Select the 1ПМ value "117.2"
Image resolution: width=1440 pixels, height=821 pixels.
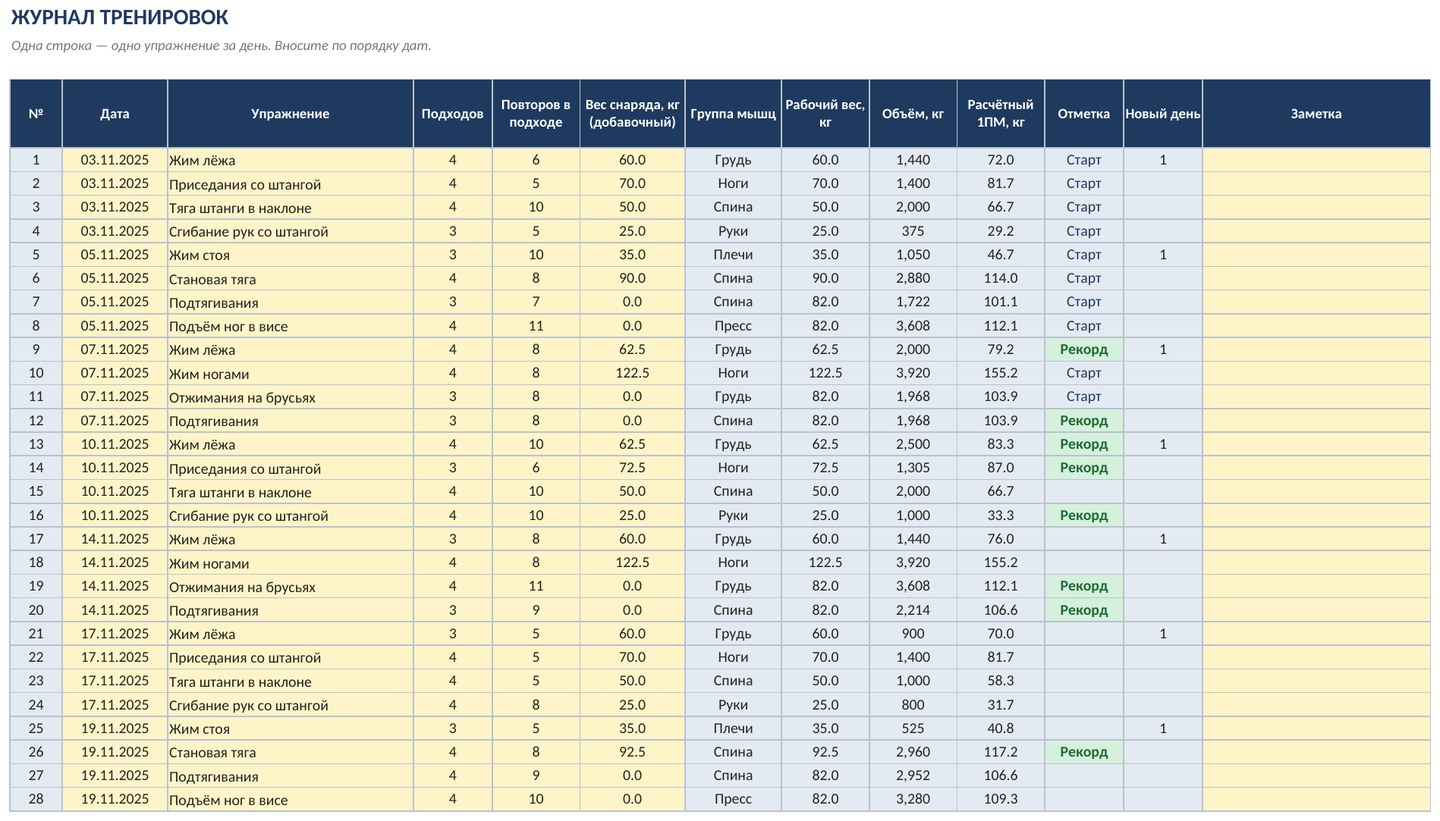tap(1000, 752)
